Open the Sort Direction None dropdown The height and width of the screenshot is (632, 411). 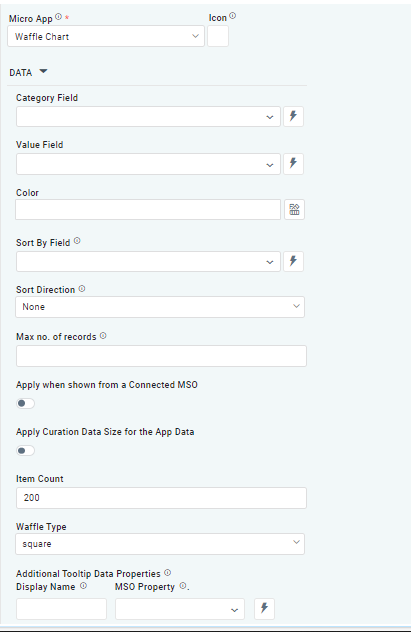160,307
